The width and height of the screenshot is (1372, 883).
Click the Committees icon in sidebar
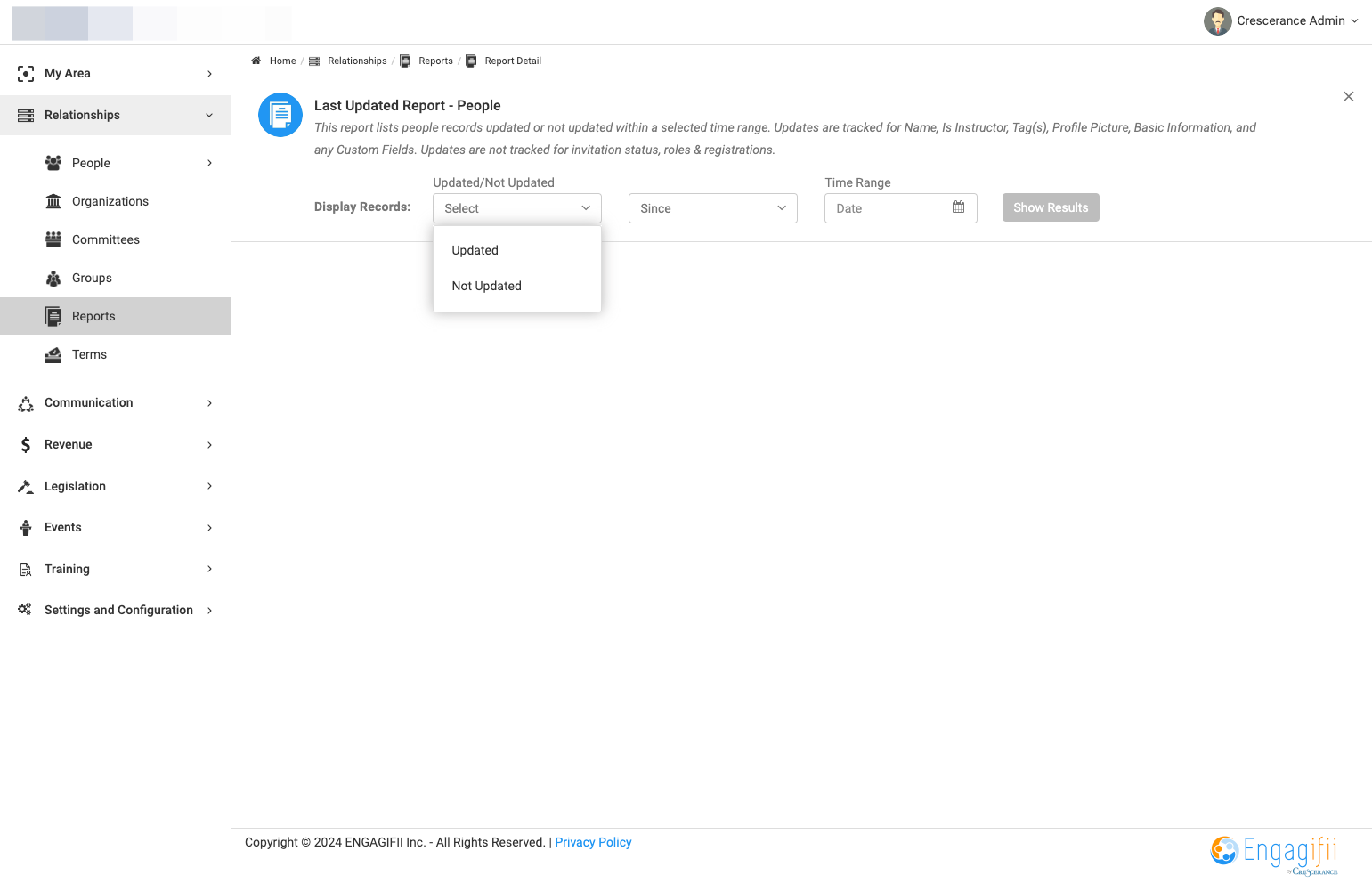pyautogui.click(x=53, y=239)
